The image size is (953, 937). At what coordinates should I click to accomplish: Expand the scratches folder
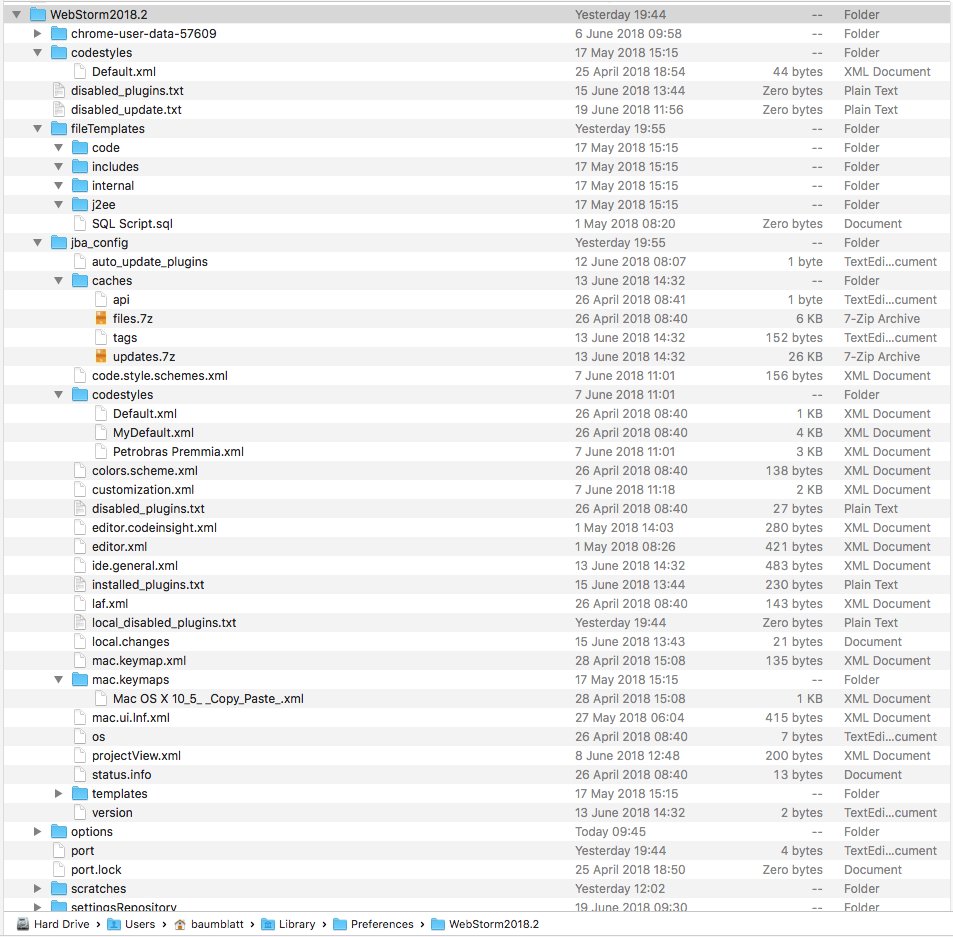click(x=38, y=888)
